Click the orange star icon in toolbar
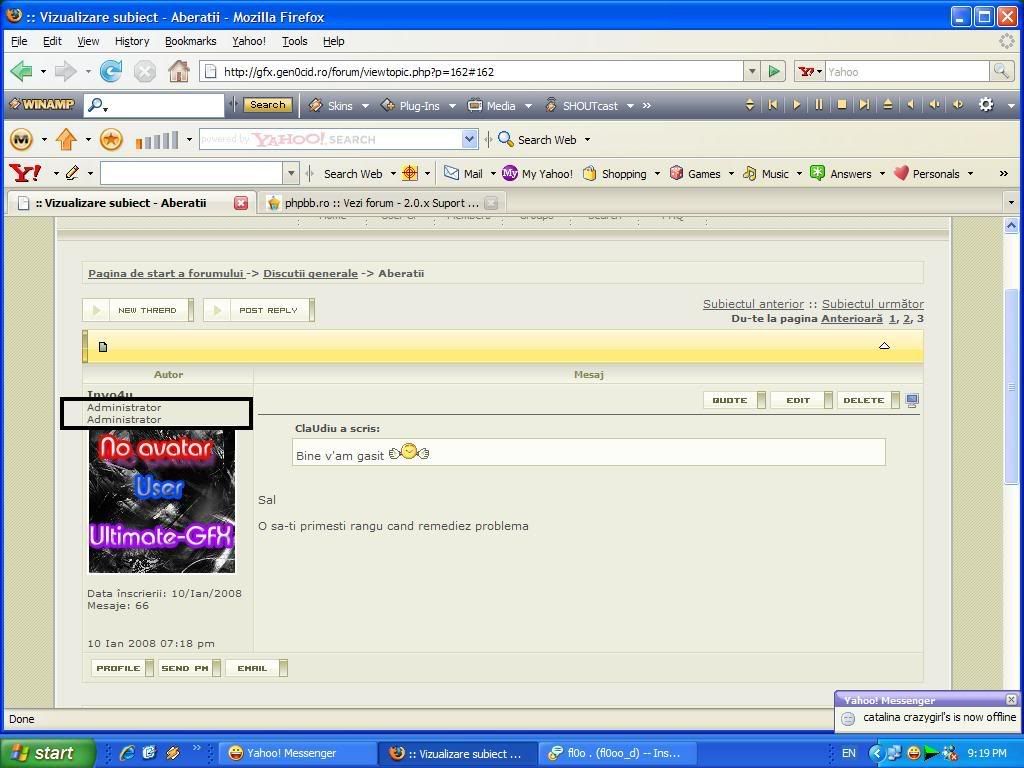1024x768 pixels. coord(111,139)
